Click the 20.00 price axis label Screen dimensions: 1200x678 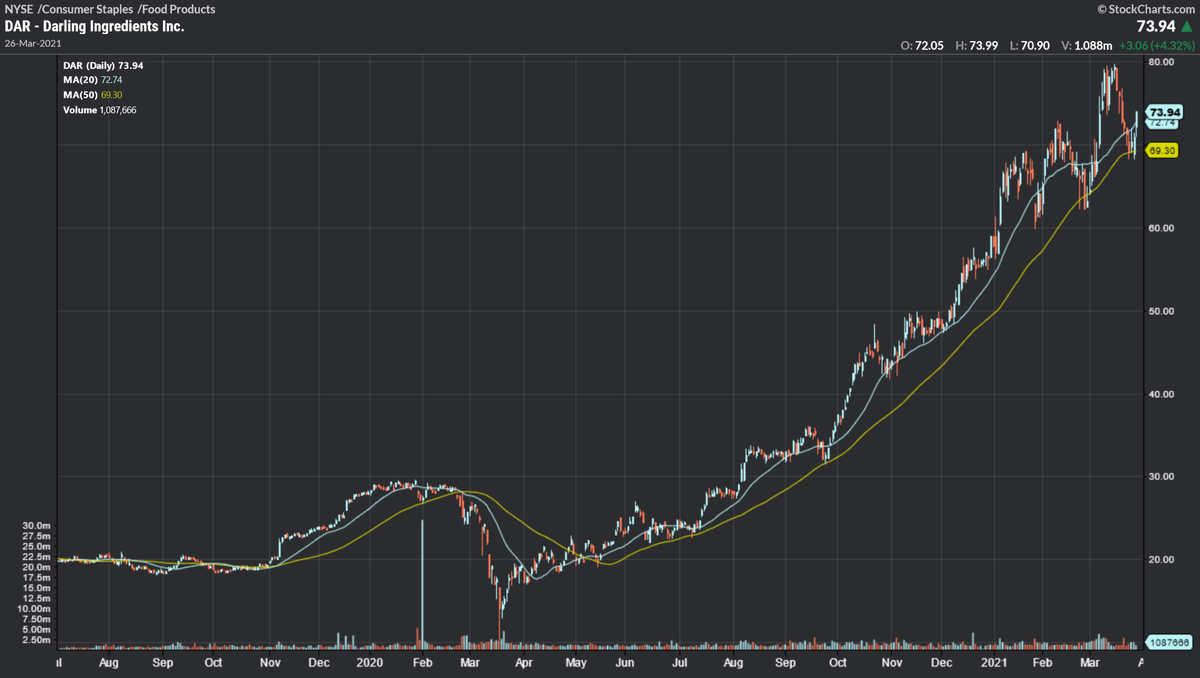1161,560
